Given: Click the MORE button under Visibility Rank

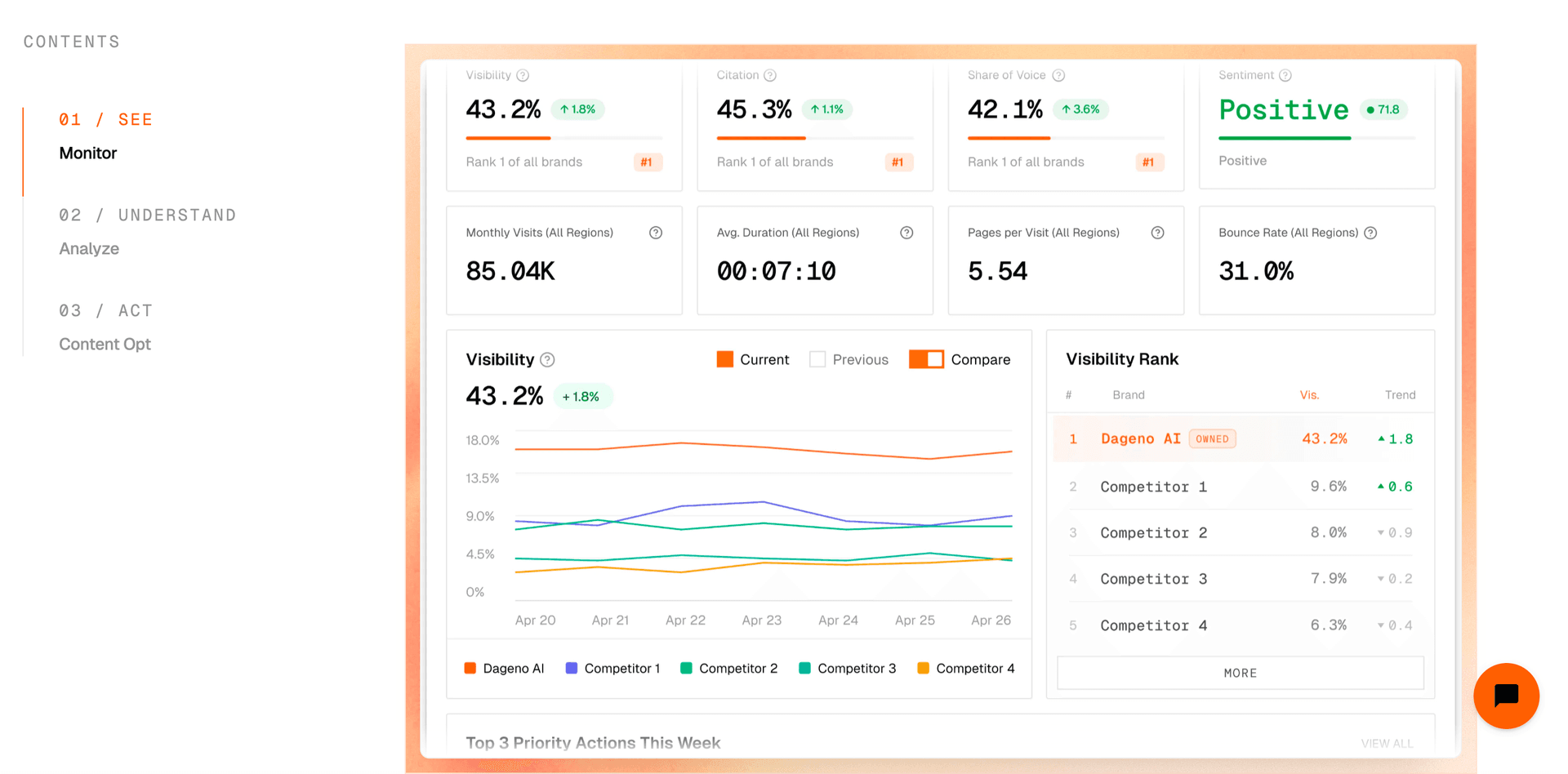Looking at the screenshot, I should [x=1241, y=673].
